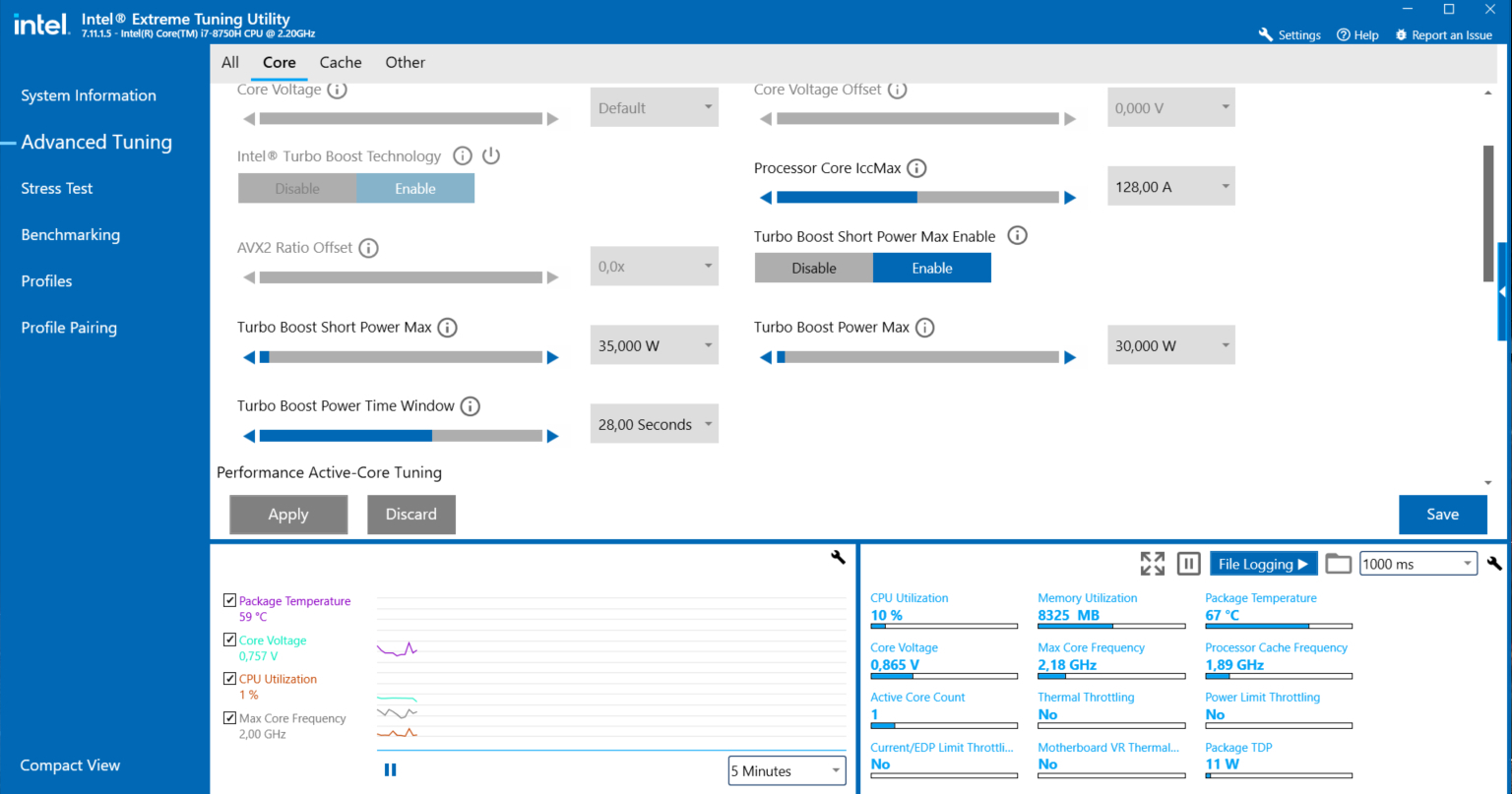Pause the graph recording
Image resolution: width=1512 pixels, height=794 pixels.
[390, 770]
